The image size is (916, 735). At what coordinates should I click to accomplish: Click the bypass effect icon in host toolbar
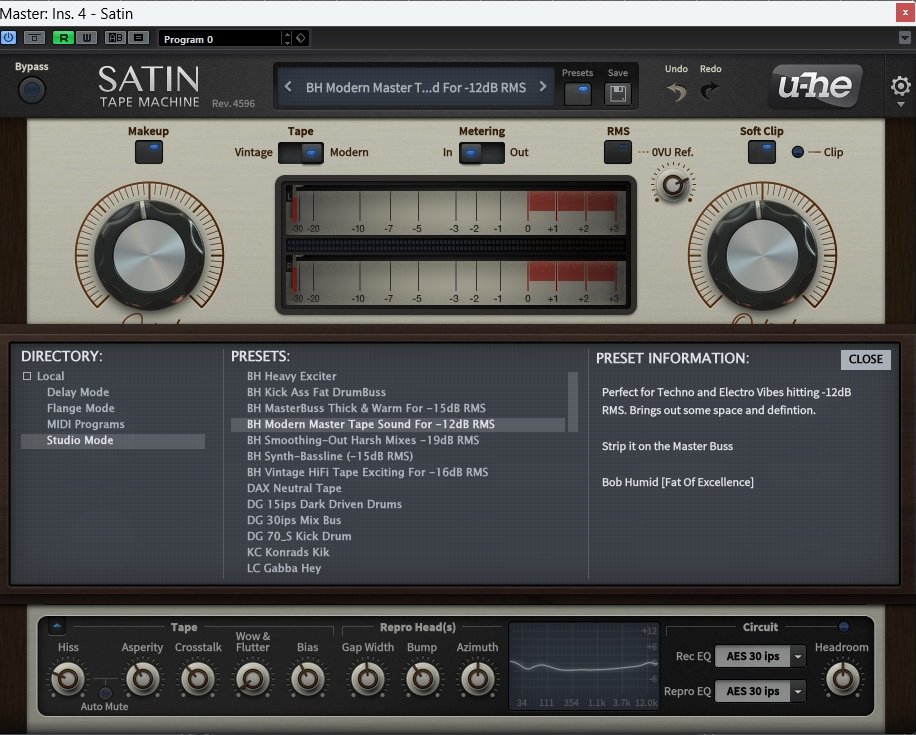coord(34,38)
